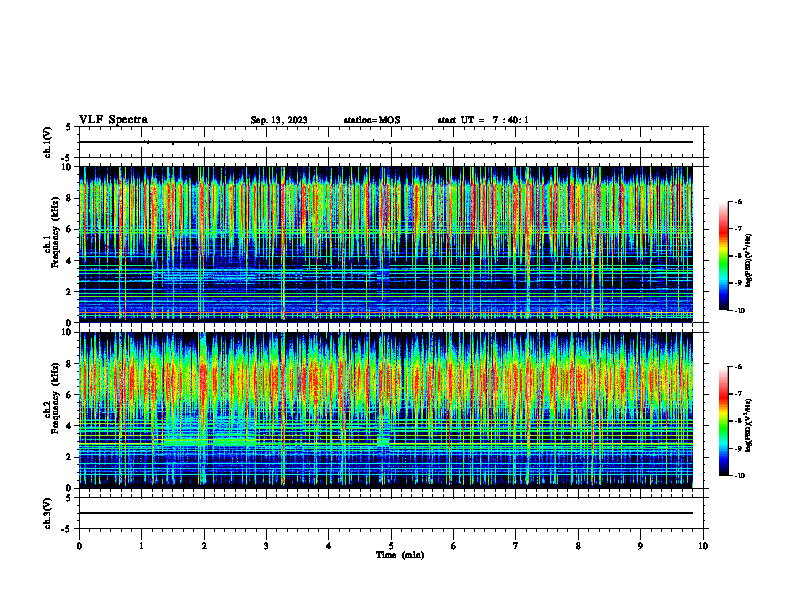
Task: Click the ch.1 frequency tick label "4"
Action: 69,261
